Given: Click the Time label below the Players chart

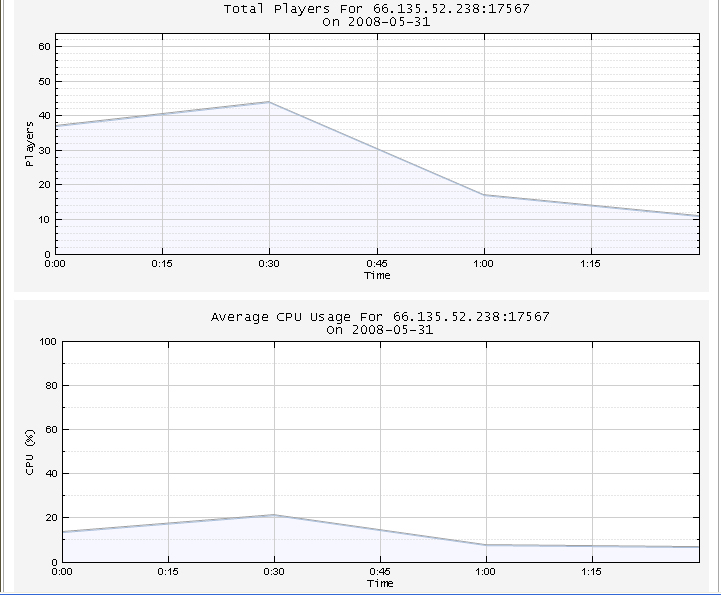Looking at the screenshot, I should [x=377, y=276].
